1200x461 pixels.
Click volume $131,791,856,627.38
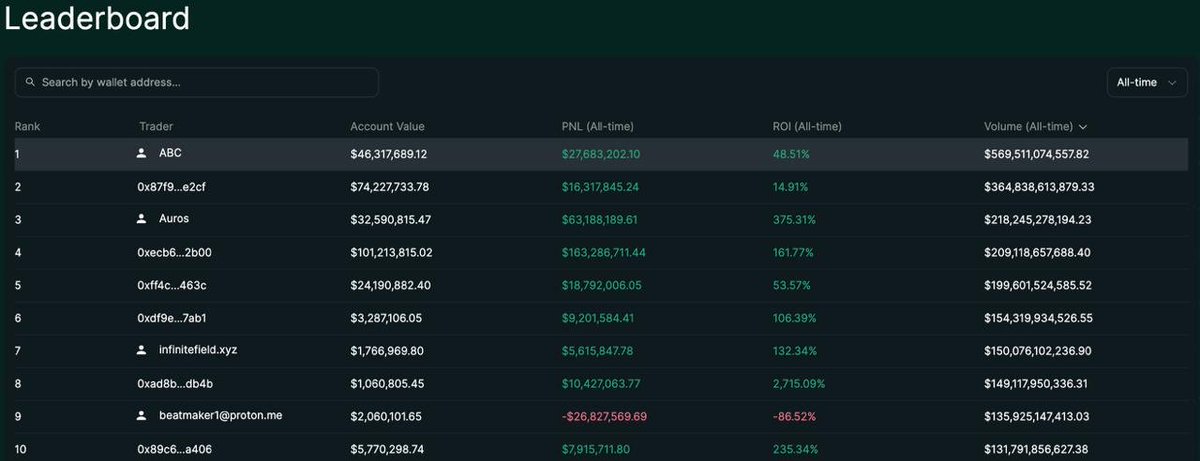point(1036,450)
